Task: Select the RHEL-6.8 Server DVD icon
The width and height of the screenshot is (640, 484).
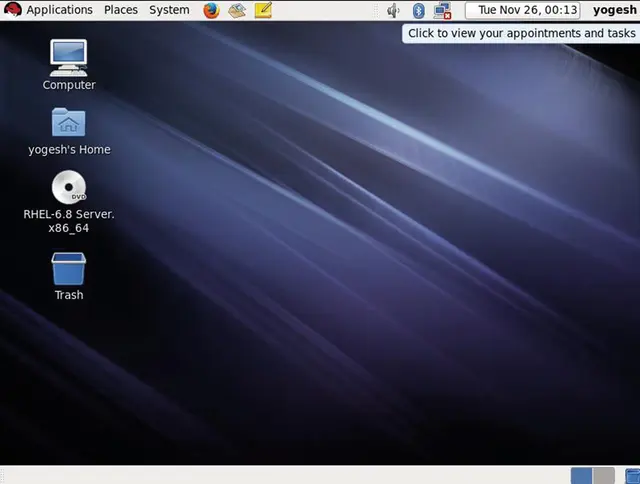Action: [68, 188]
